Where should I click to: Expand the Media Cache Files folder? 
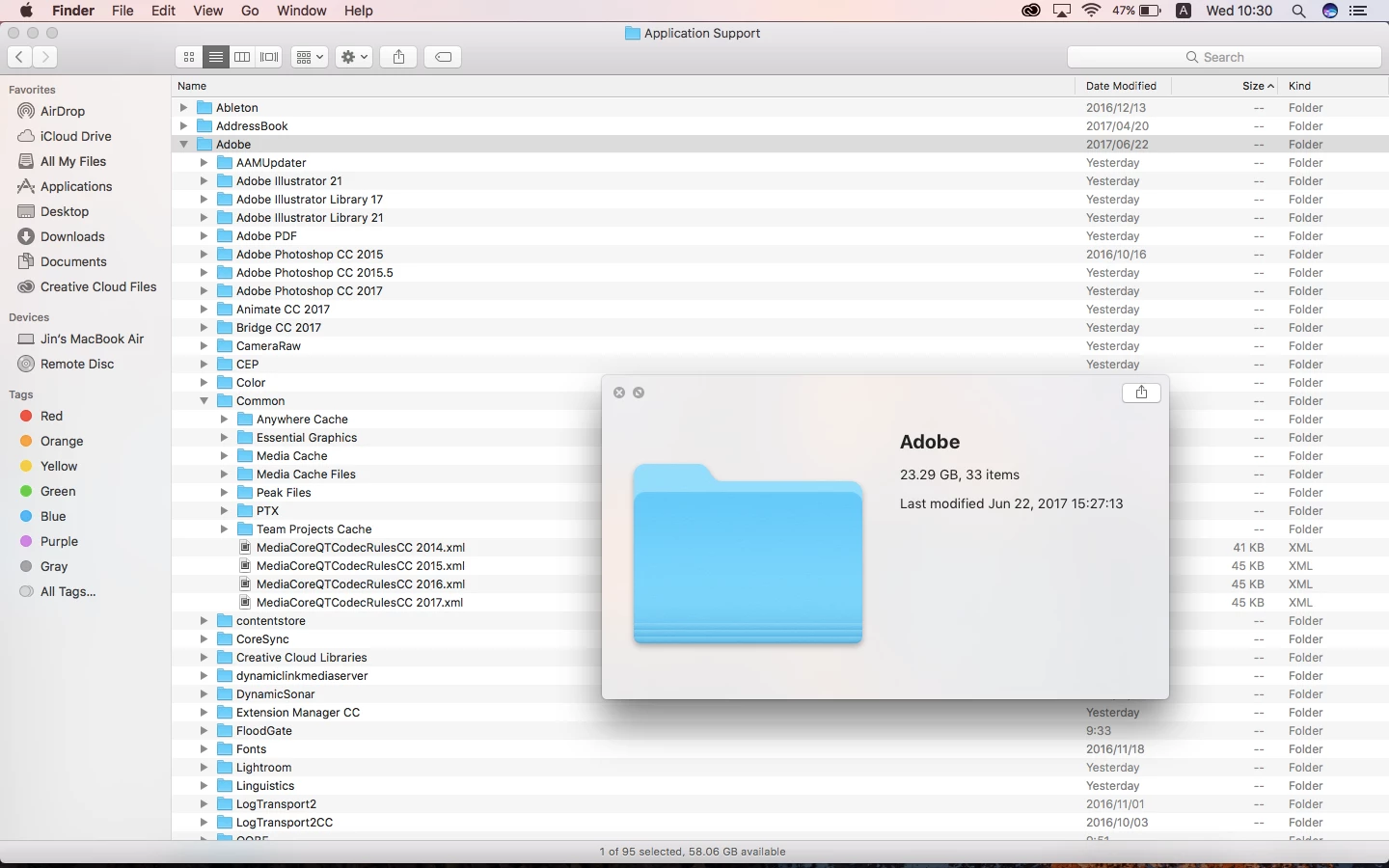[x=224, y=475]
